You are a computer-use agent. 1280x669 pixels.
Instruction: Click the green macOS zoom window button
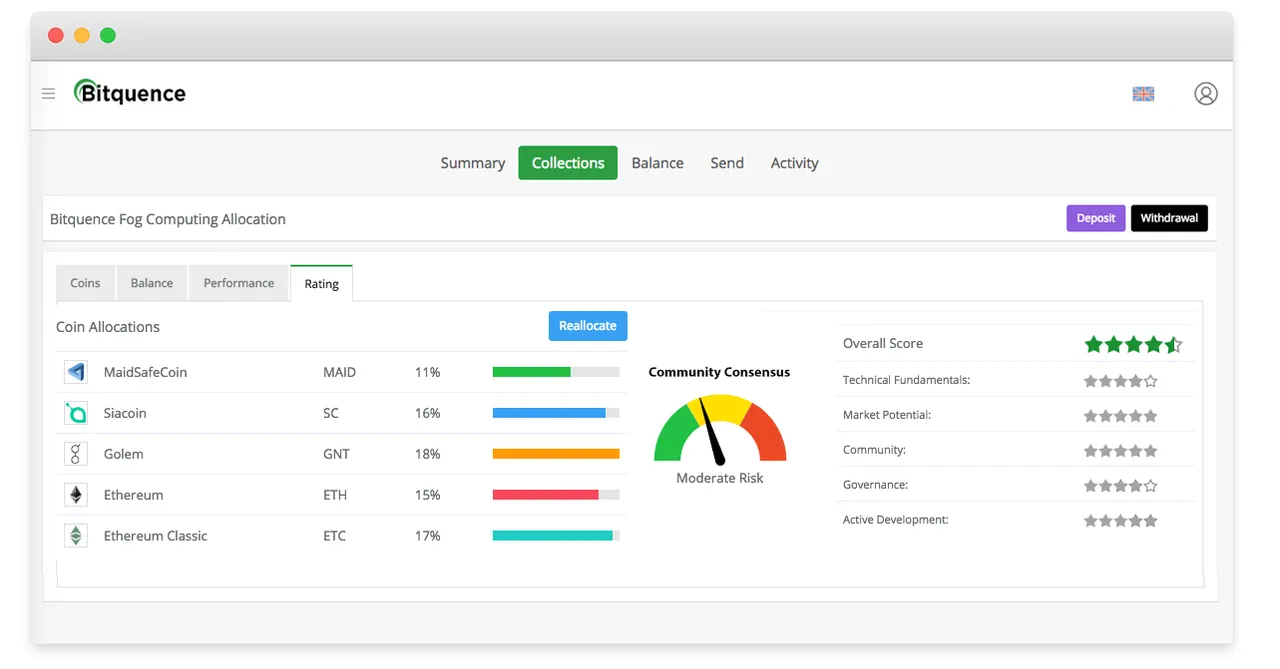[x=108, y=36]
